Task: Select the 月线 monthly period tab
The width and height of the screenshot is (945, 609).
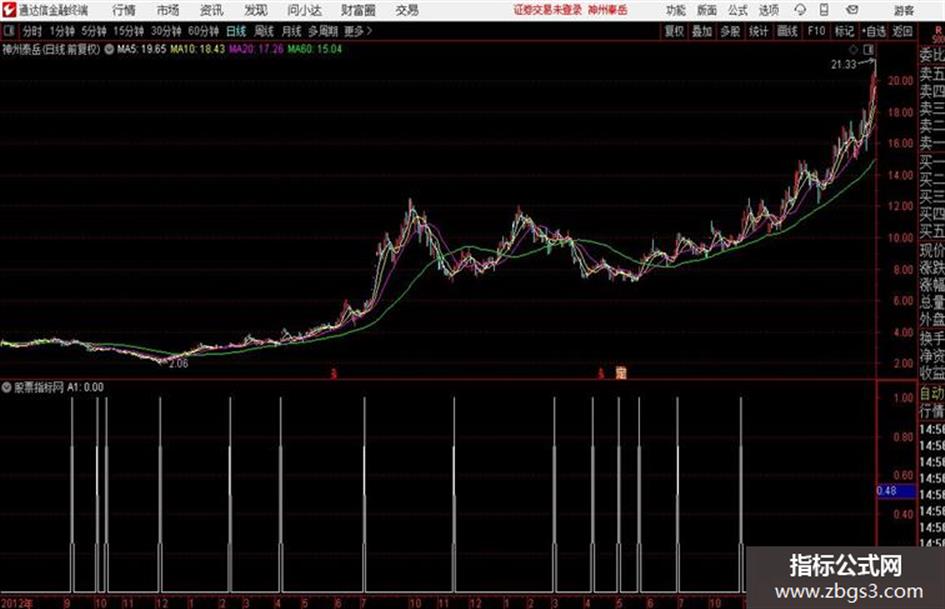Action: (x=292, y=31)
